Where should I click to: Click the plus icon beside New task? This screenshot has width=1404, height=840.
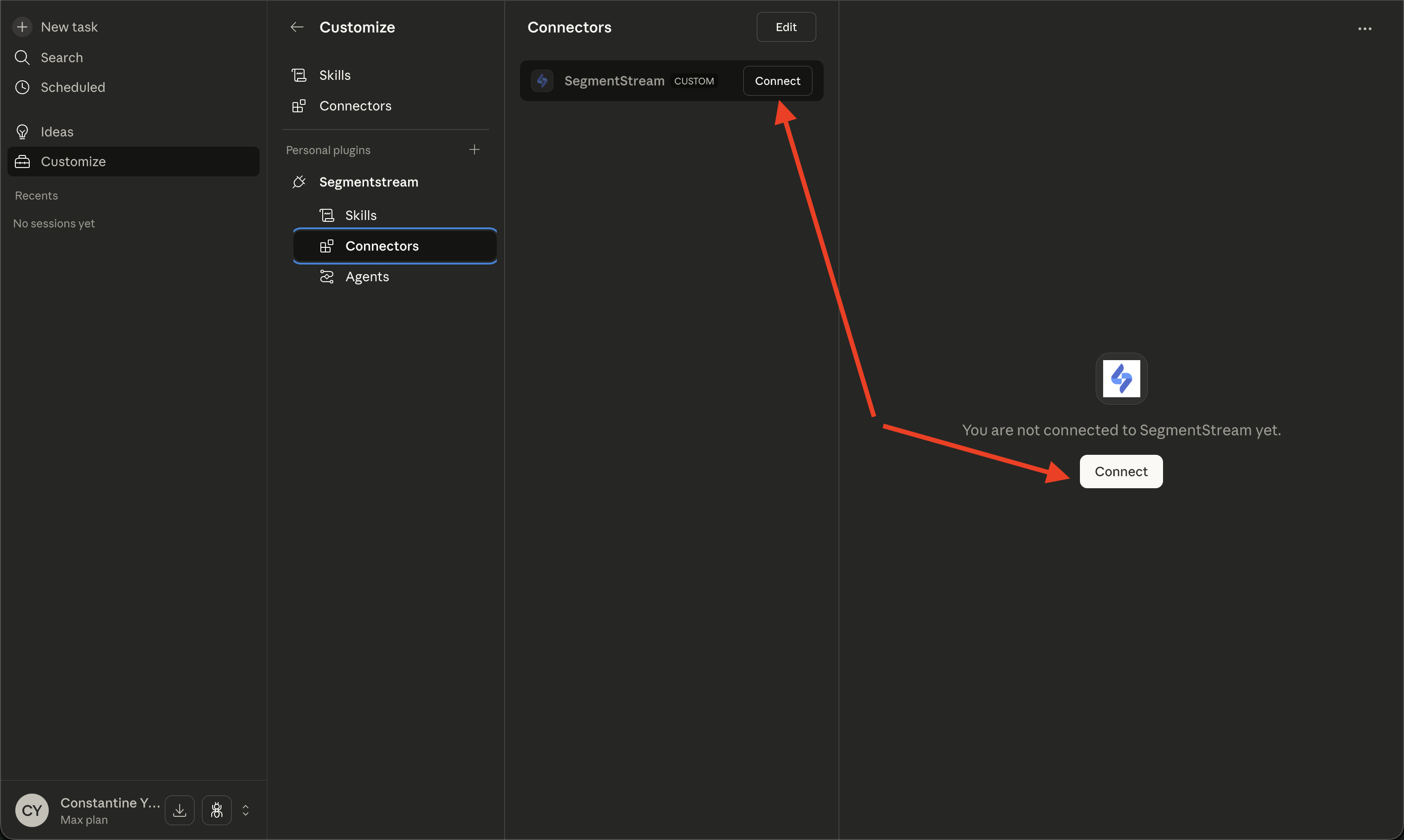pyautogui.click(x=22, y=26)
